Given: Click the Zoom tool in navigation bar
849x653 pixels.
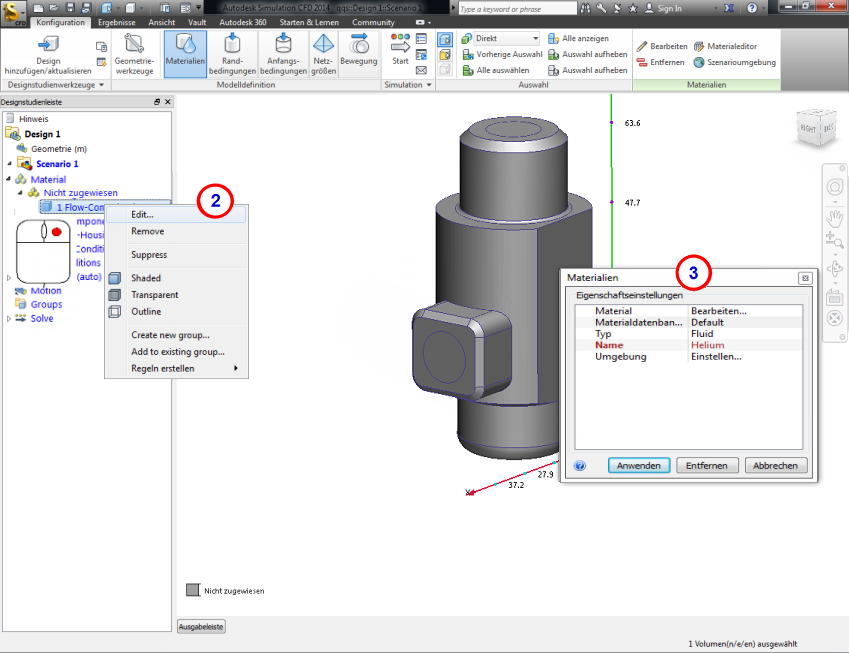Looking at the screenshot, I should 834,240.
